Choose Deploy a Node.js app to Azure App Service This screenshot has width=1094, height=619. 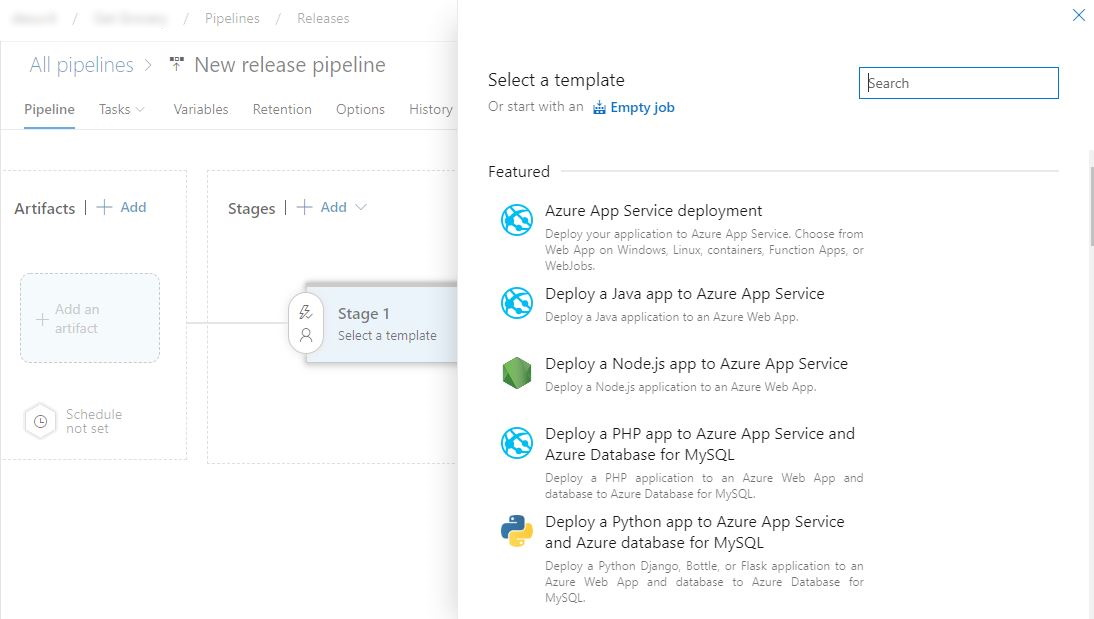pos(696,364)
